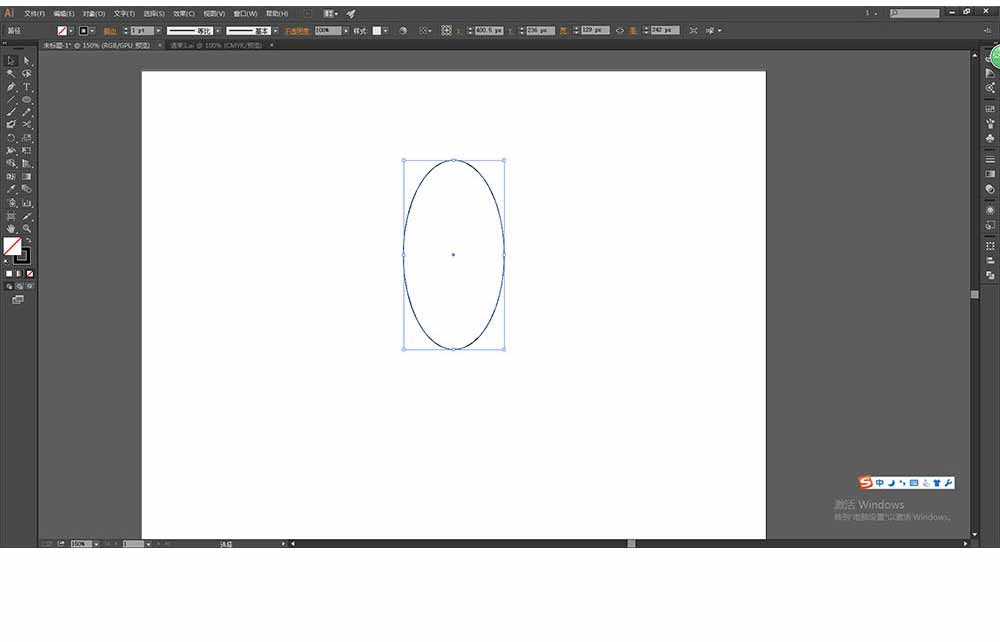Open the Symbols panel club icon
Image resolution: width=1000 pixels, height=642 pixels.
[990, 138]
